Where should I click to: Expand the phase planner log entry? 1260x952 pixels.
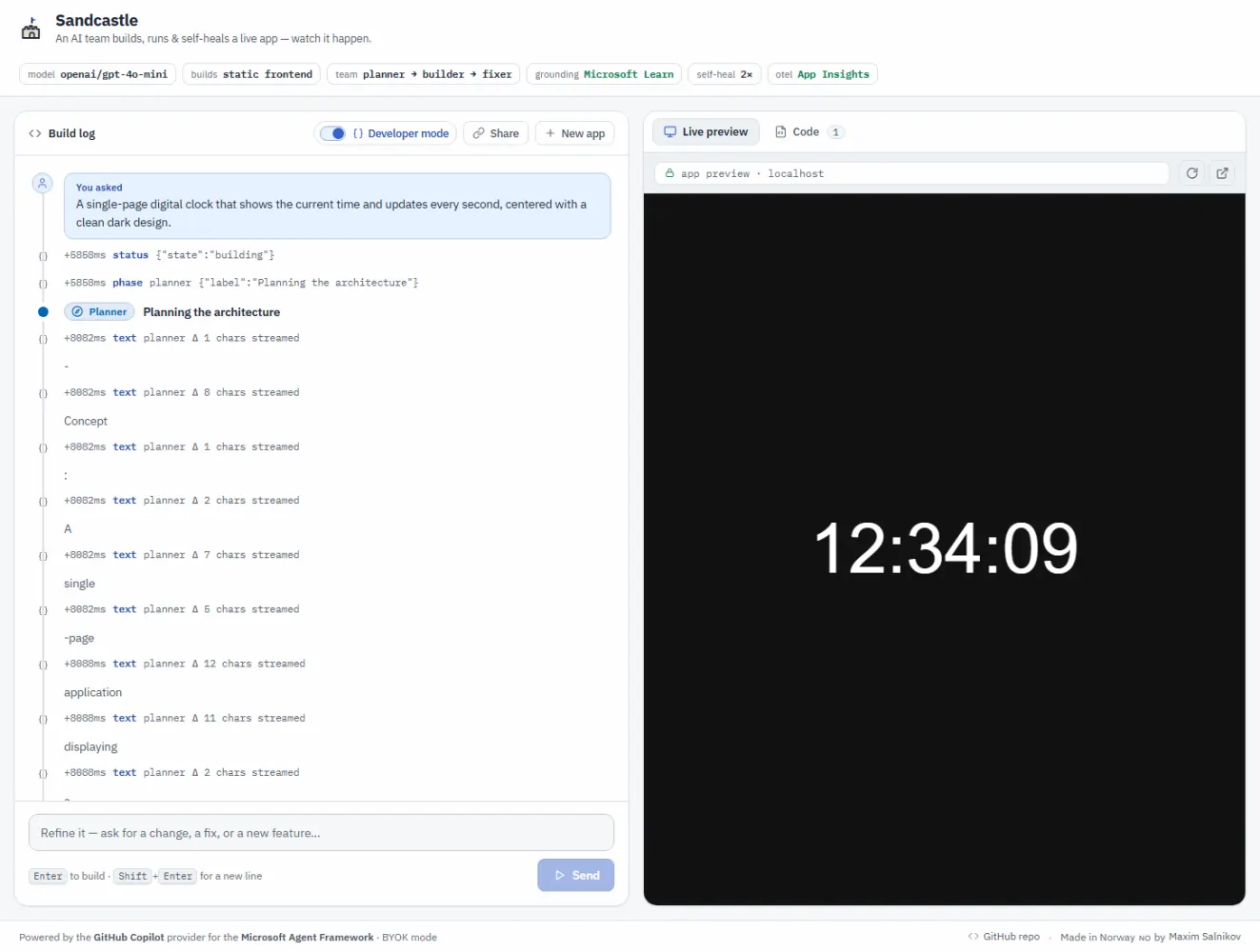click(43, 284)
